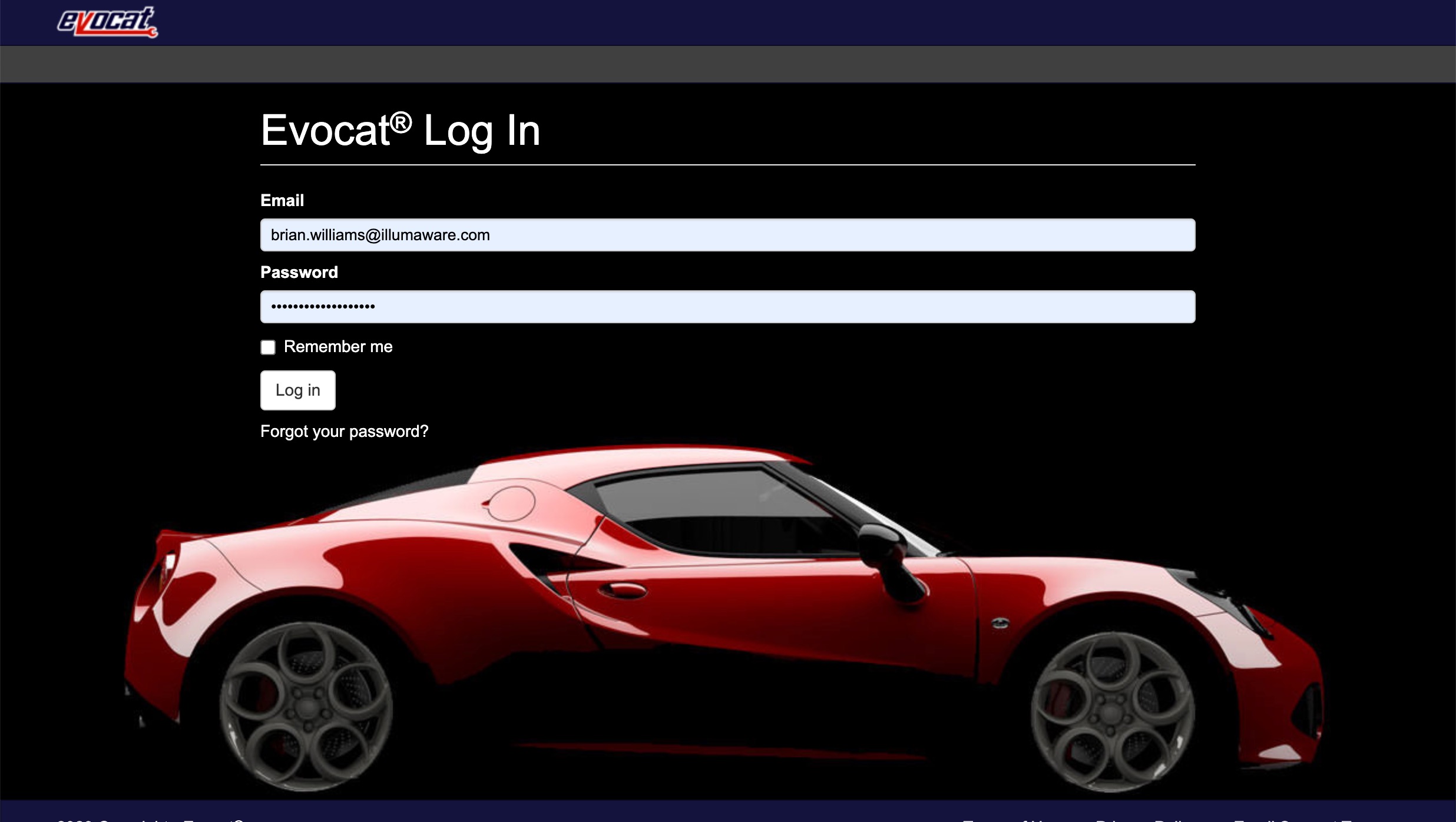Click the Evocat logo in header
Viewport: 1456px width, 822px height.
(x=107, y=22)
